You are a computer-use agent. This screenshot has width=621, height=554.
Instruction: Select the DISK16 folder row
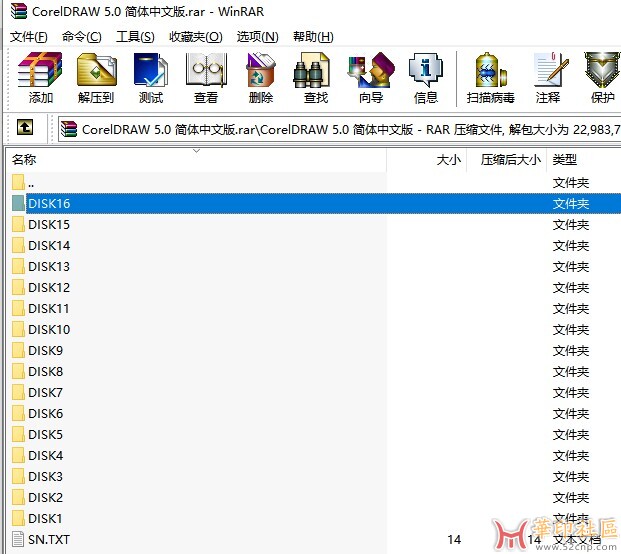[314, 204]
